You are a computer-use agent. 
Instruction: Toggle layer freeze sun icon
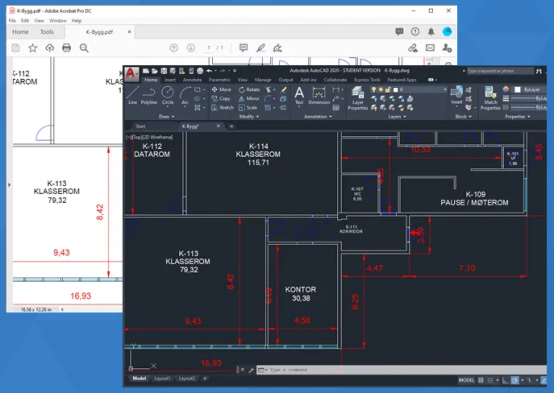tap(381, 89)
